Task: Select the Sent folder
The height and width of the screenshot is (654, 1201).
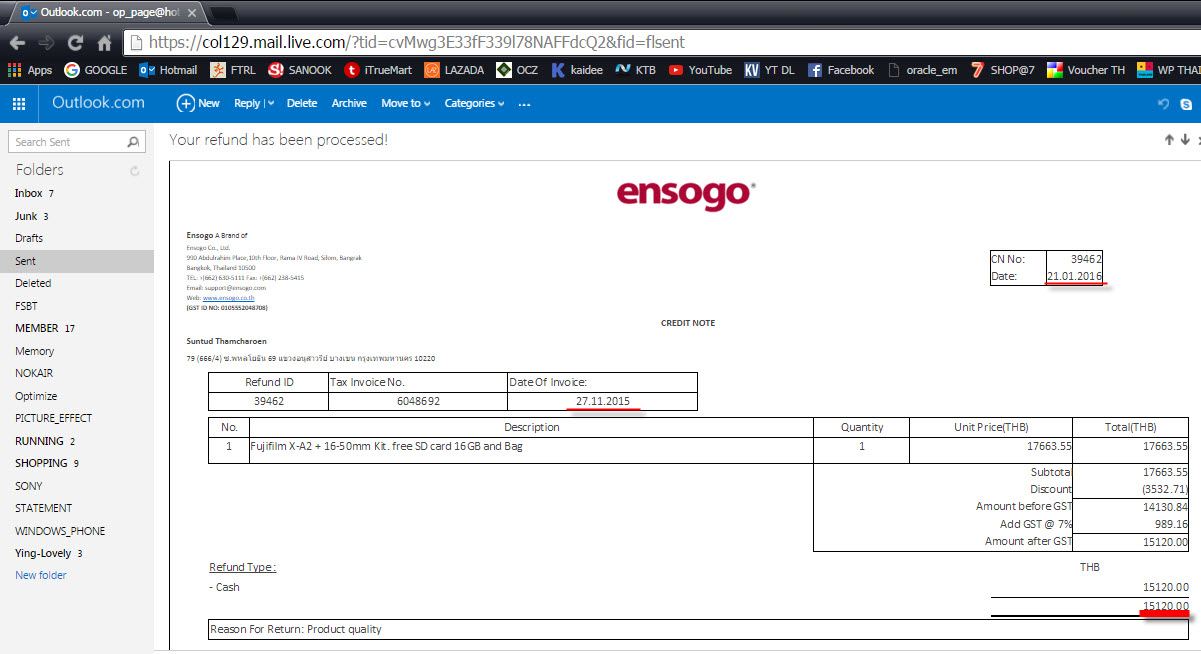Action: point(77,261)
